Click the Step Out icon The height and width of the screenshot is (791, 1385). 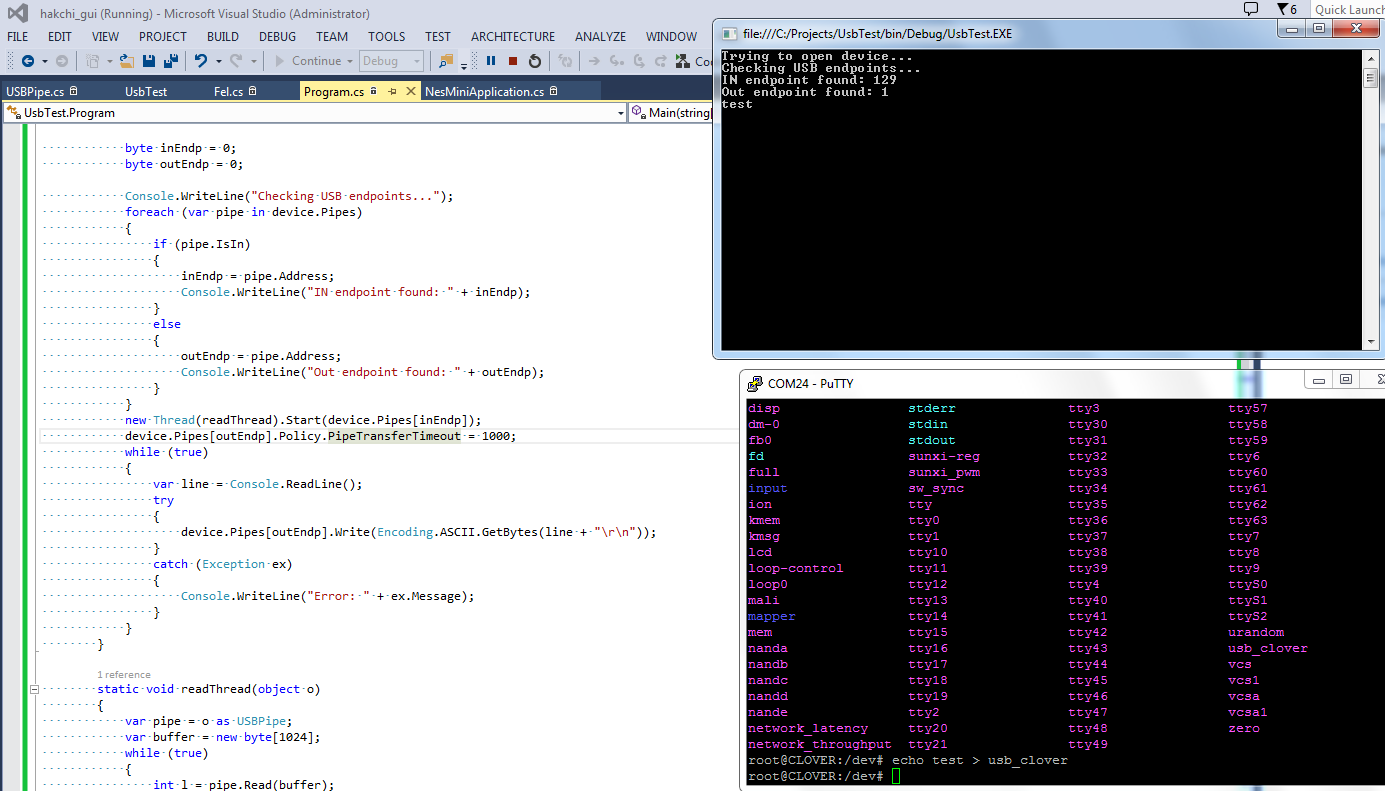click(x=661, y=61)
